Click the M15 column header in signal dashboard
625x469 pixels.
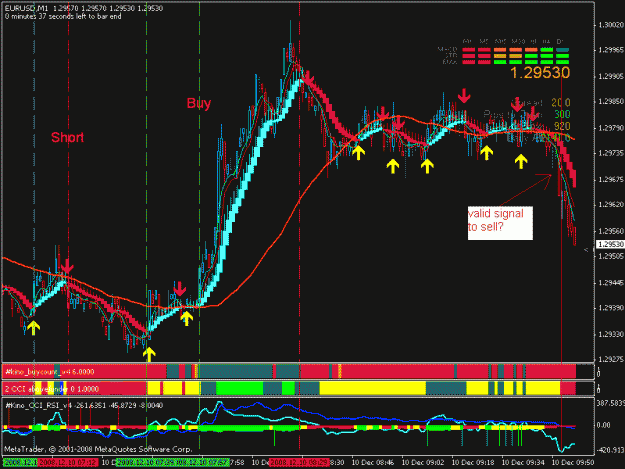coord(500,41)
